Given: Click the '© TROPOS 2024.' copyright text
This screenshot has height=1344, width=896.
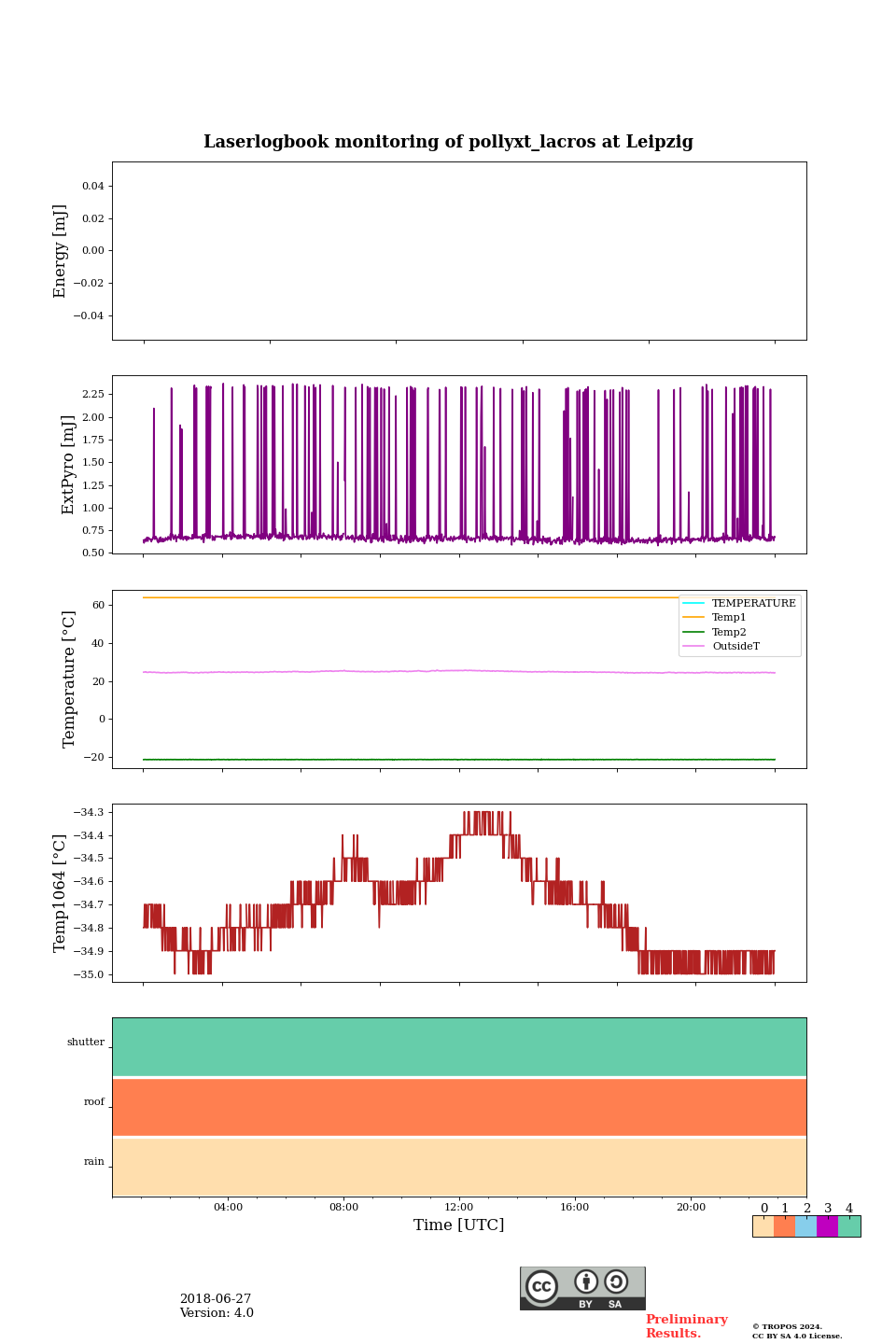Looking at the screenshot, I should click(787, 1327).
